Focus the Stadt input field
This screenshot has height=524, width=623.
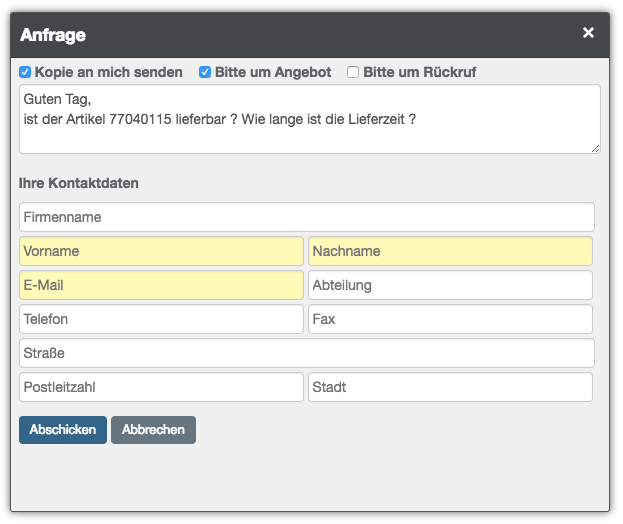point(450,387)
